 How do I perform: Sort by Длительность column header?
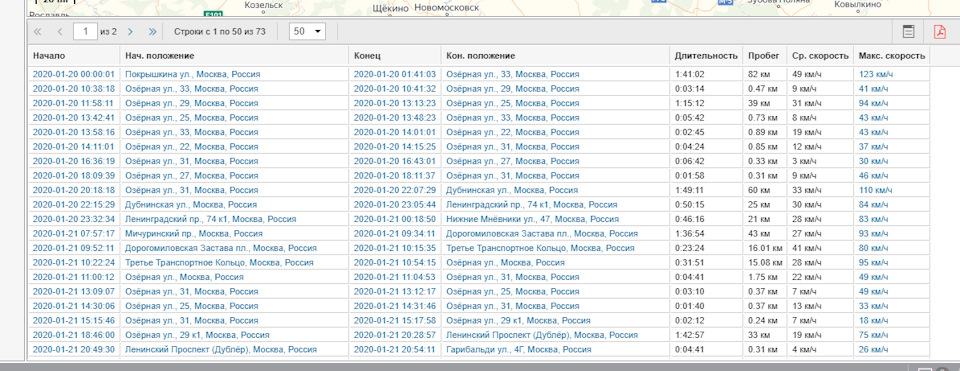pyautogui.click(x=706, y=56)
